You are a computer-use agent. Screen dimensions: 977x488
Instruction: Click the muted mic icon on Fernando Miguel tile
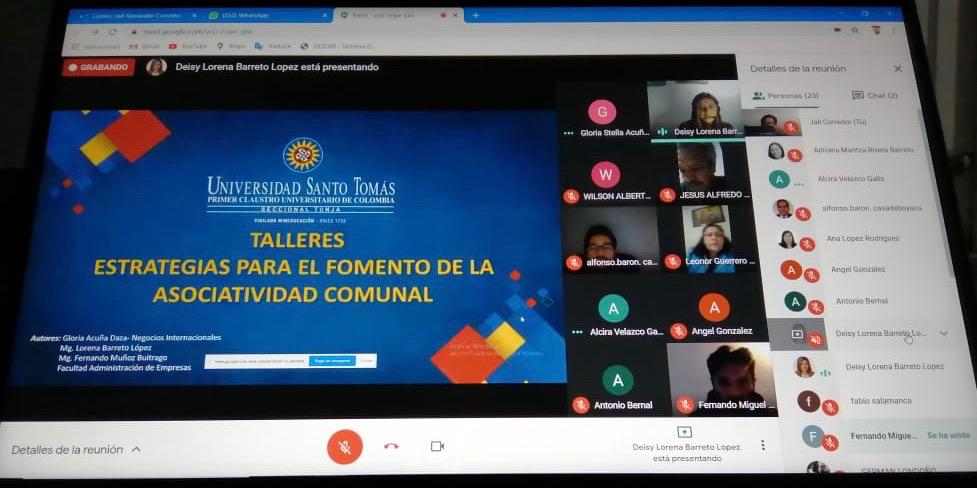685,406
